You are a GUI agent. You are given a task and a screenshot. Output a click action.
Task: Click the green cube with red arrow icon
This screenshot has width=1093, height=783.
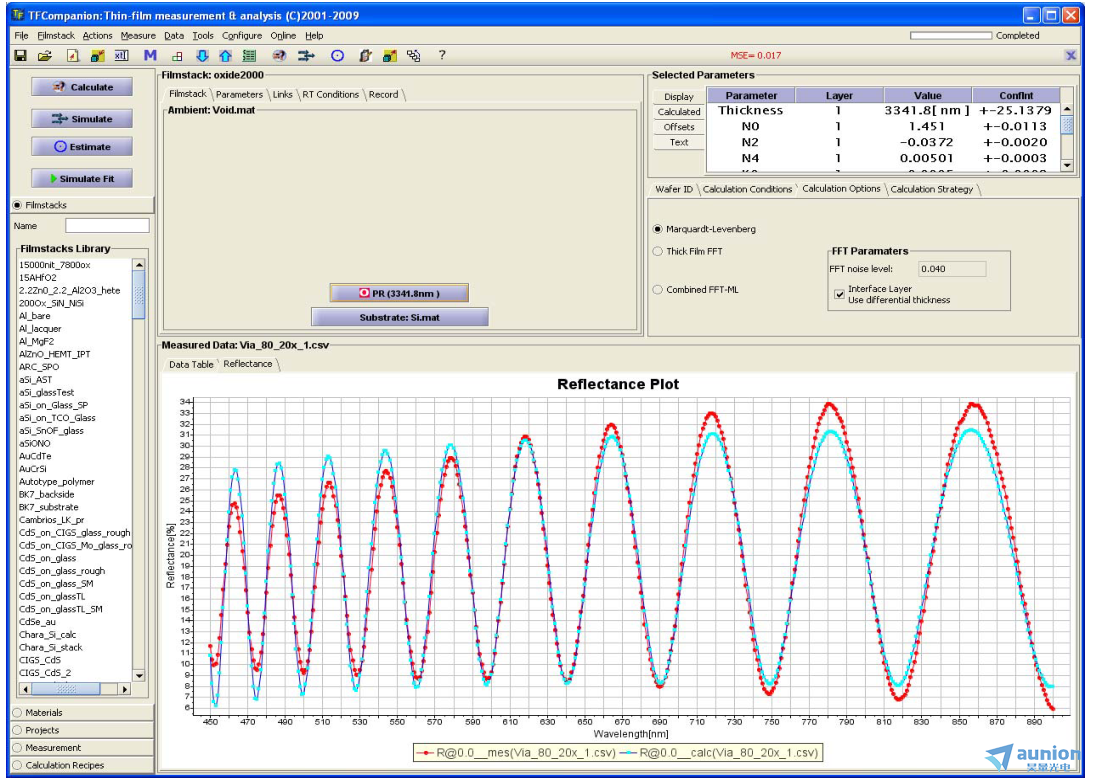point(97,56)
